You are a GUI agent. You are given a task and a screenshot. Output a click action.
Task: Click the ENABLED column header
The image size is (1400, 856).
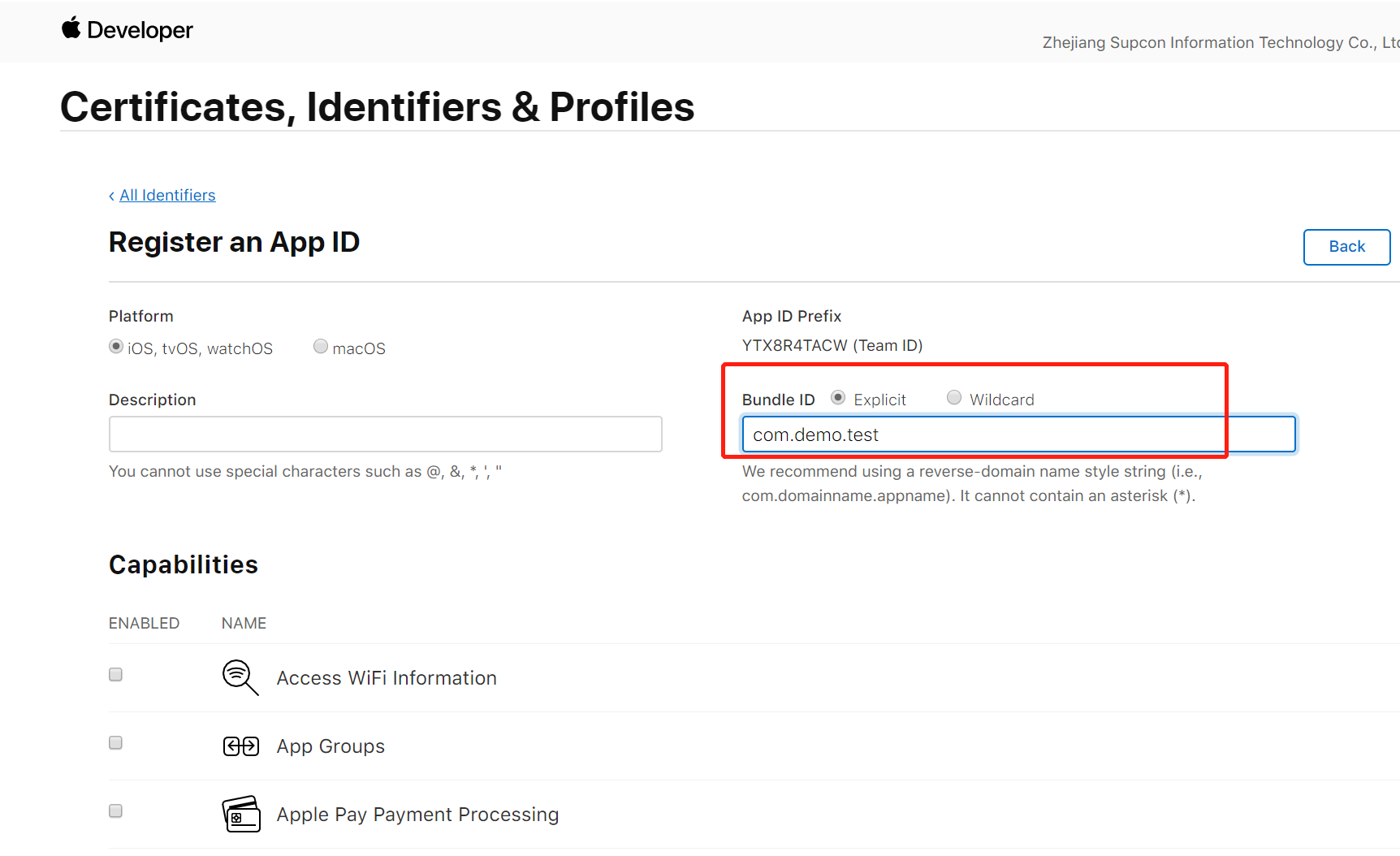(x=144, y=623)
